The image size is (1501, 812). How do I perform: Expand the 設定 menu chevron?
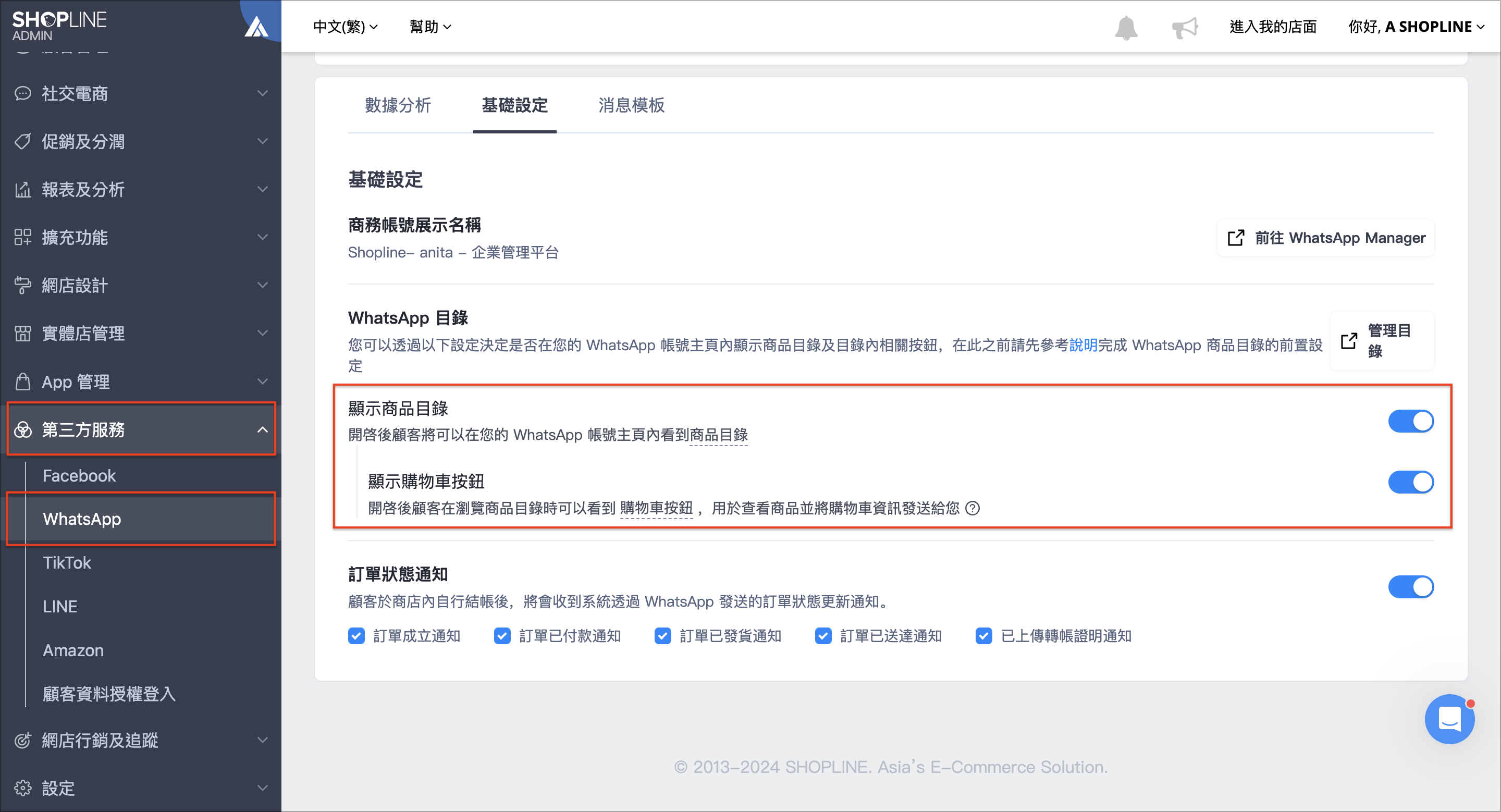(263, 788)
